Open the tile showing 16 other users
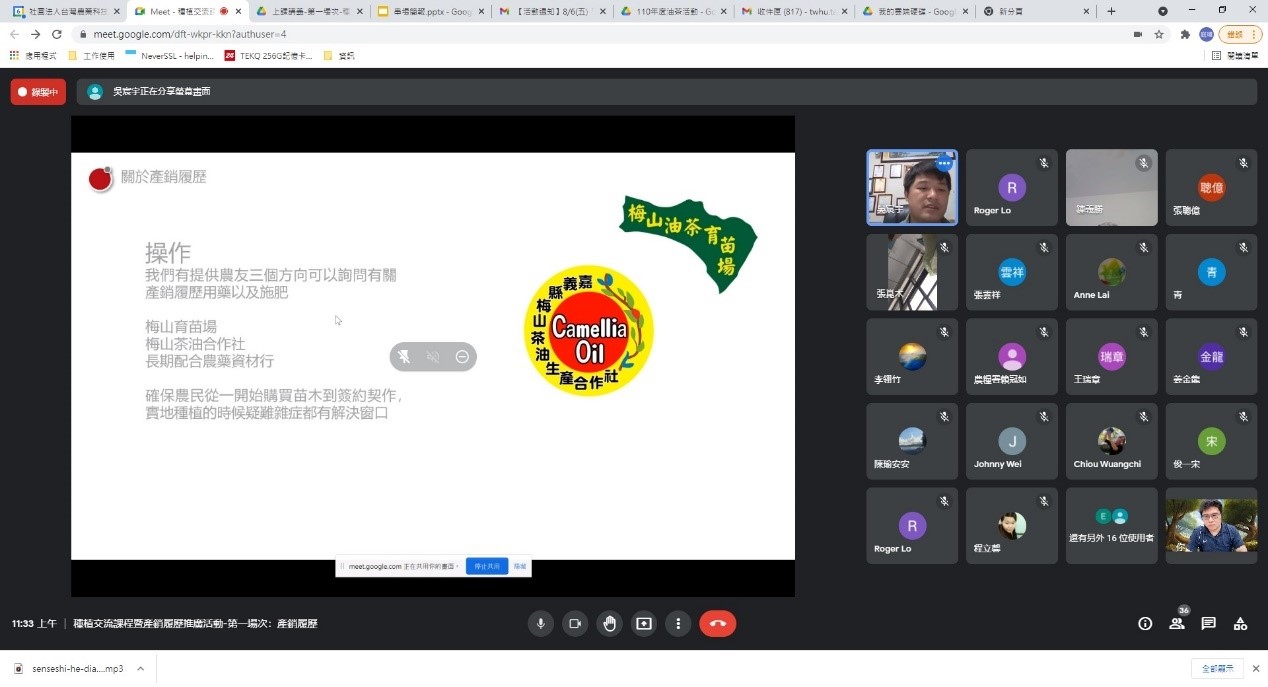The width and height of the screenshot is (1268, 687). pyautogui.click(x=1112, y=526)
